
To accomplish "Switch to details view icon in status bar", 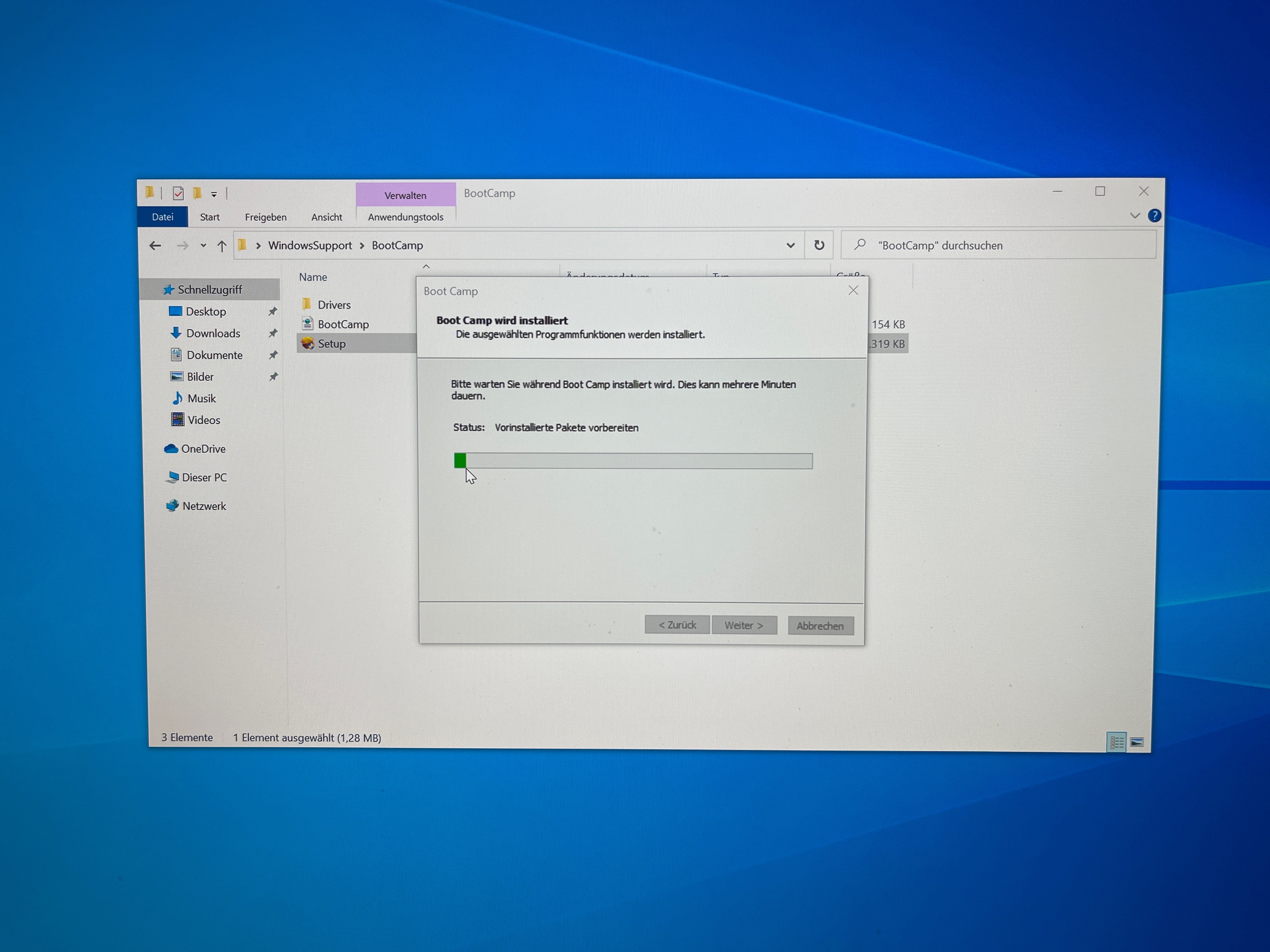I will pyautogui.click(x=1116, y=742).
